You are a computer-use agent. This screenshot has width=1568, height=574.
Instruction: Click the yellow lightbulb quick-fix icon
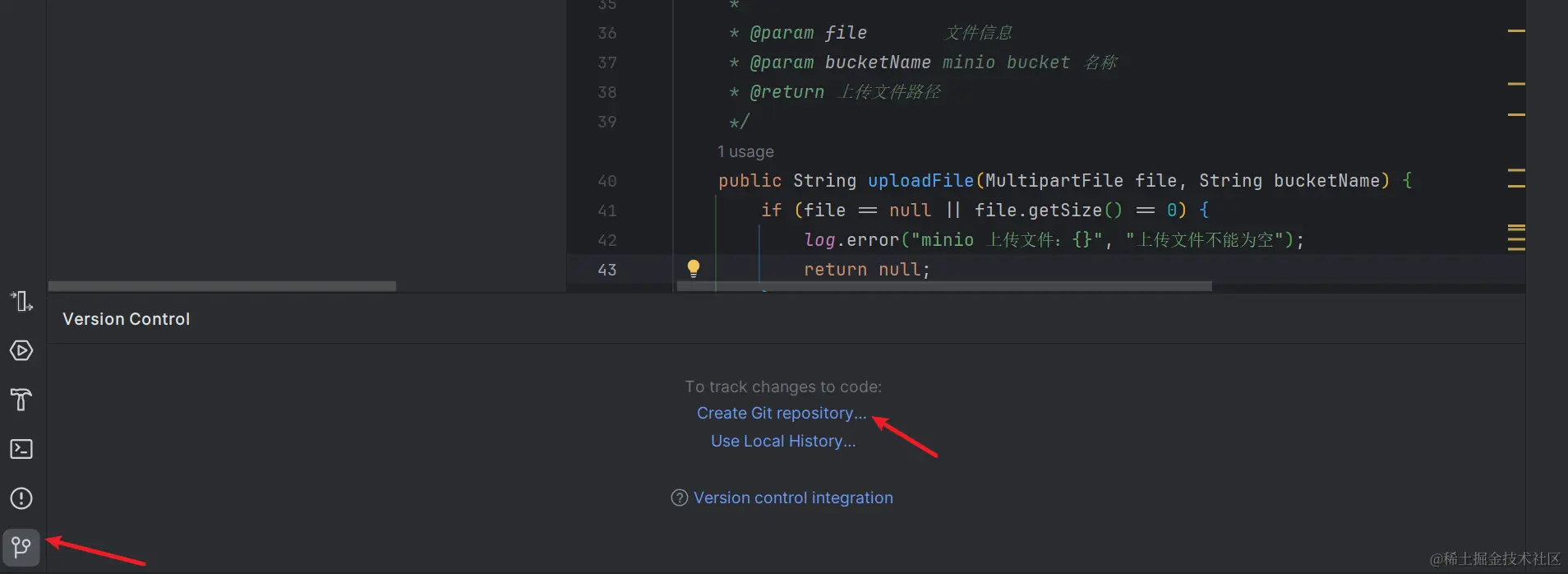[x=694, y=268]
